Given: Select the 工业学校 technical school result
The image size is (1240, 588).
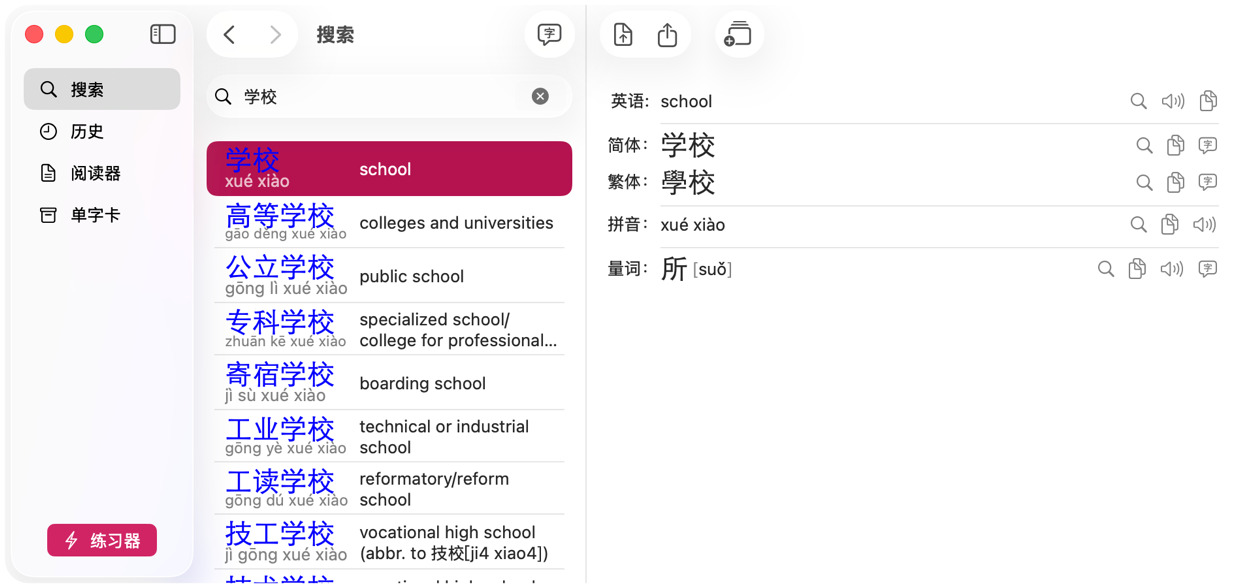Looking at the screenshot, I should [389, 436].
